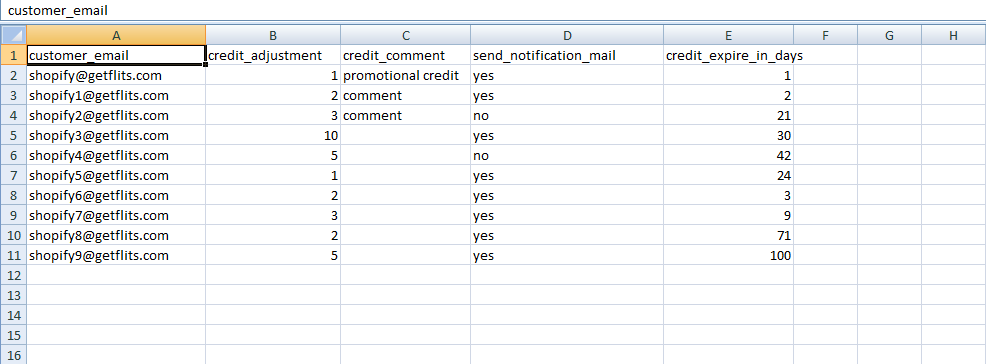
Task: Select the credit_adjustment header cell
Action: (x=273, y=55)
